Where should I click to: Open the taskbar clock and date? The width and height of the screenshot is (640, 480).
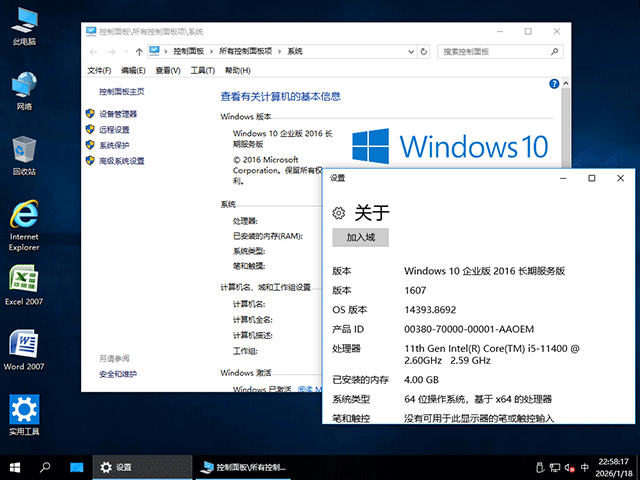(613, 467)
